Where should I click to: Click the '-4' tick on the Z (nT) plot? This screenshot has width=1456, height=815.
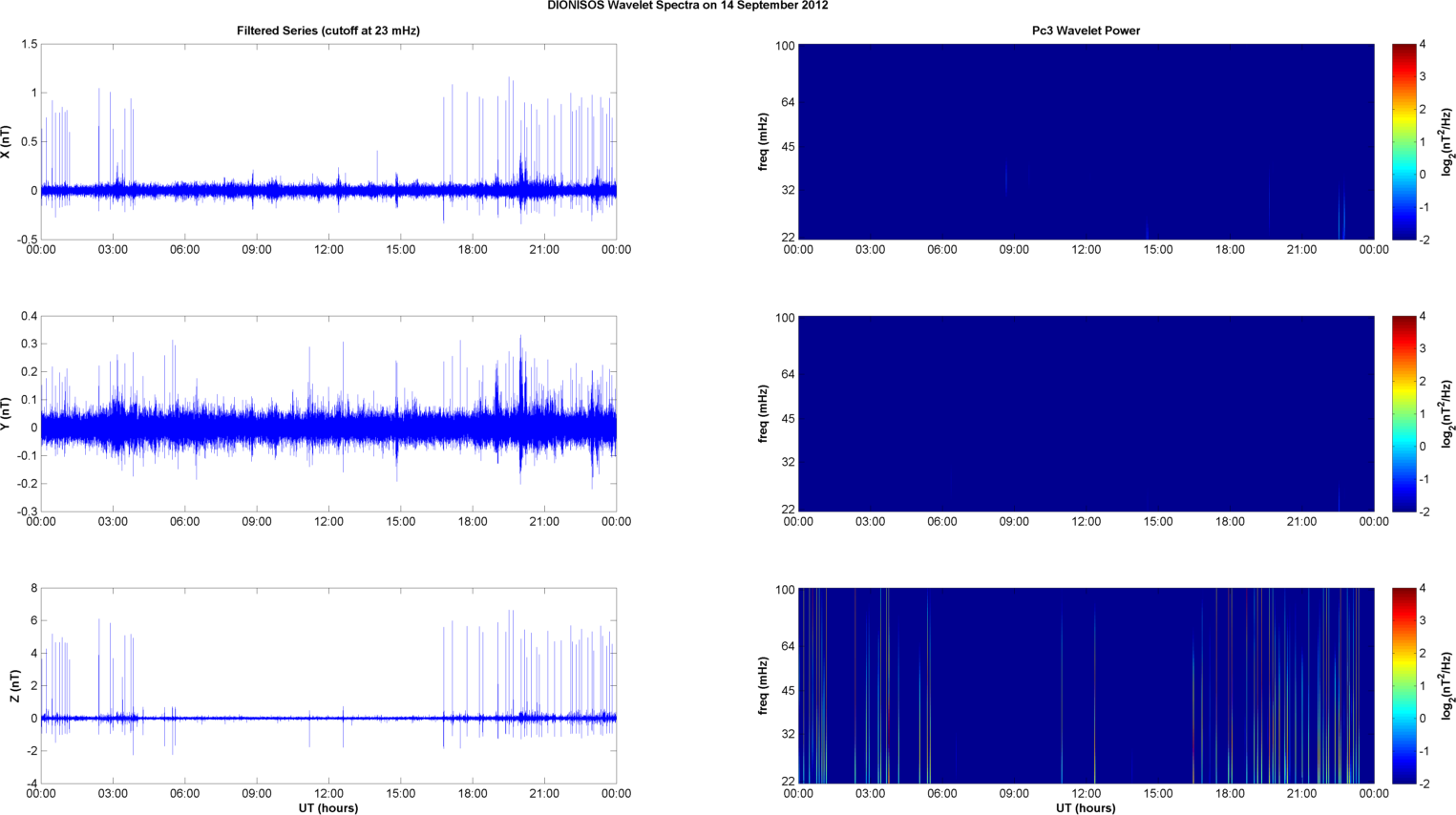click(x=31, y=784)
